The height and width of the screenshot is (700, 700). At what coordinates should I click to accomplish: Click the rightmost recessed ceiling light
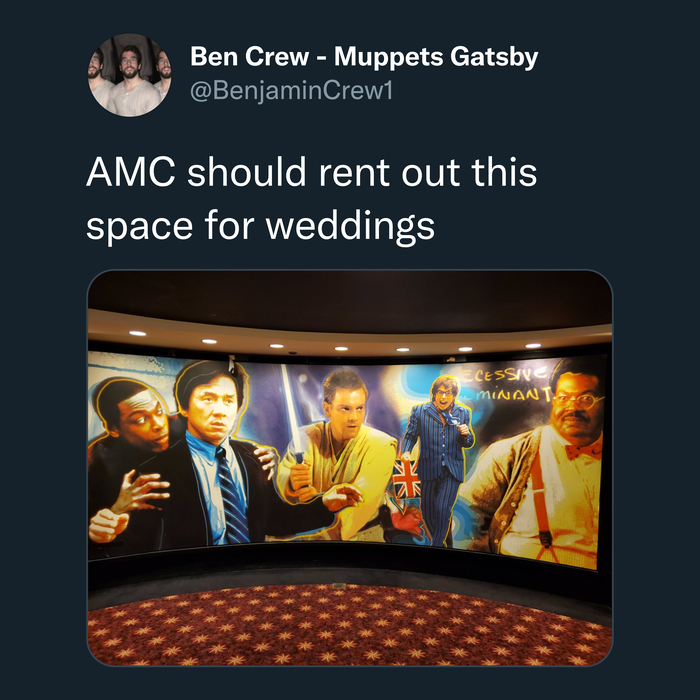tap(533, 346)
